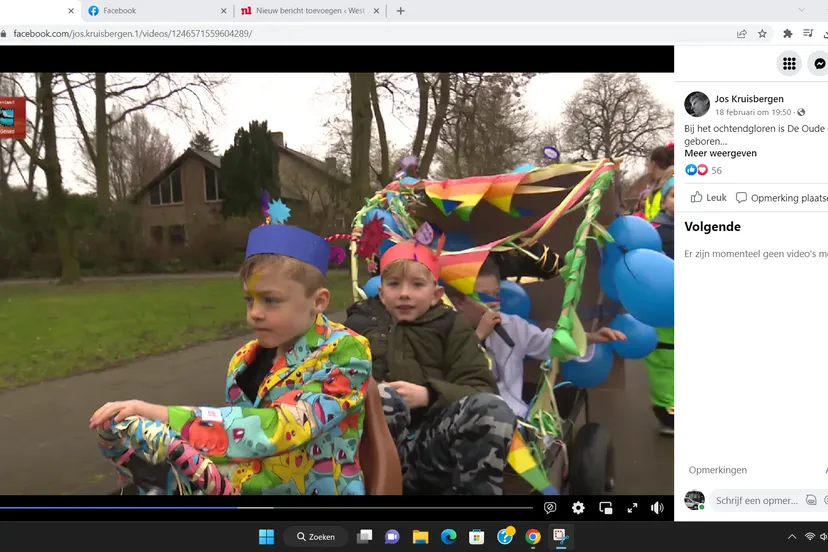Open video settings gear icon
The height and width of the screenshot is (552, 828).
[578, 508]
